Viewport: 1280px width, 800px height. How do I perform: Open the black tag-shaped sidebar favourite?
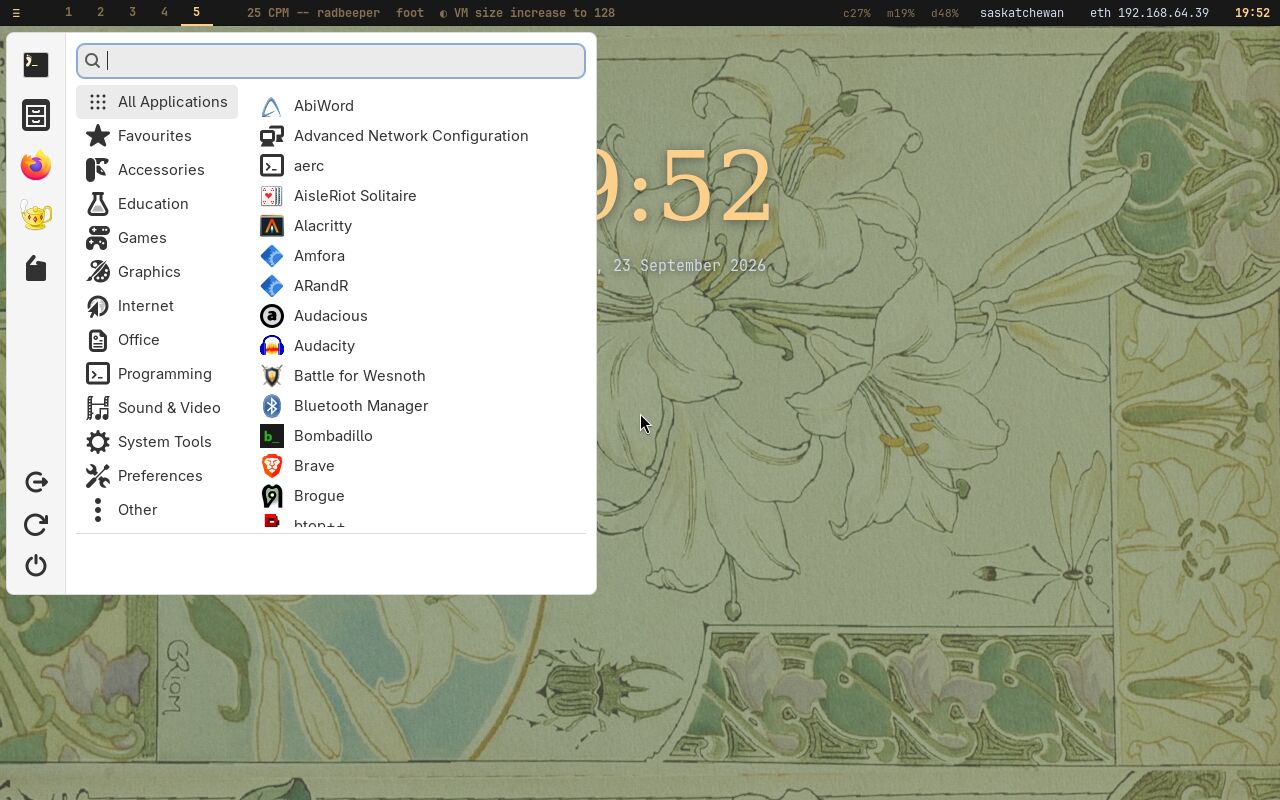(x=36, y=268)
